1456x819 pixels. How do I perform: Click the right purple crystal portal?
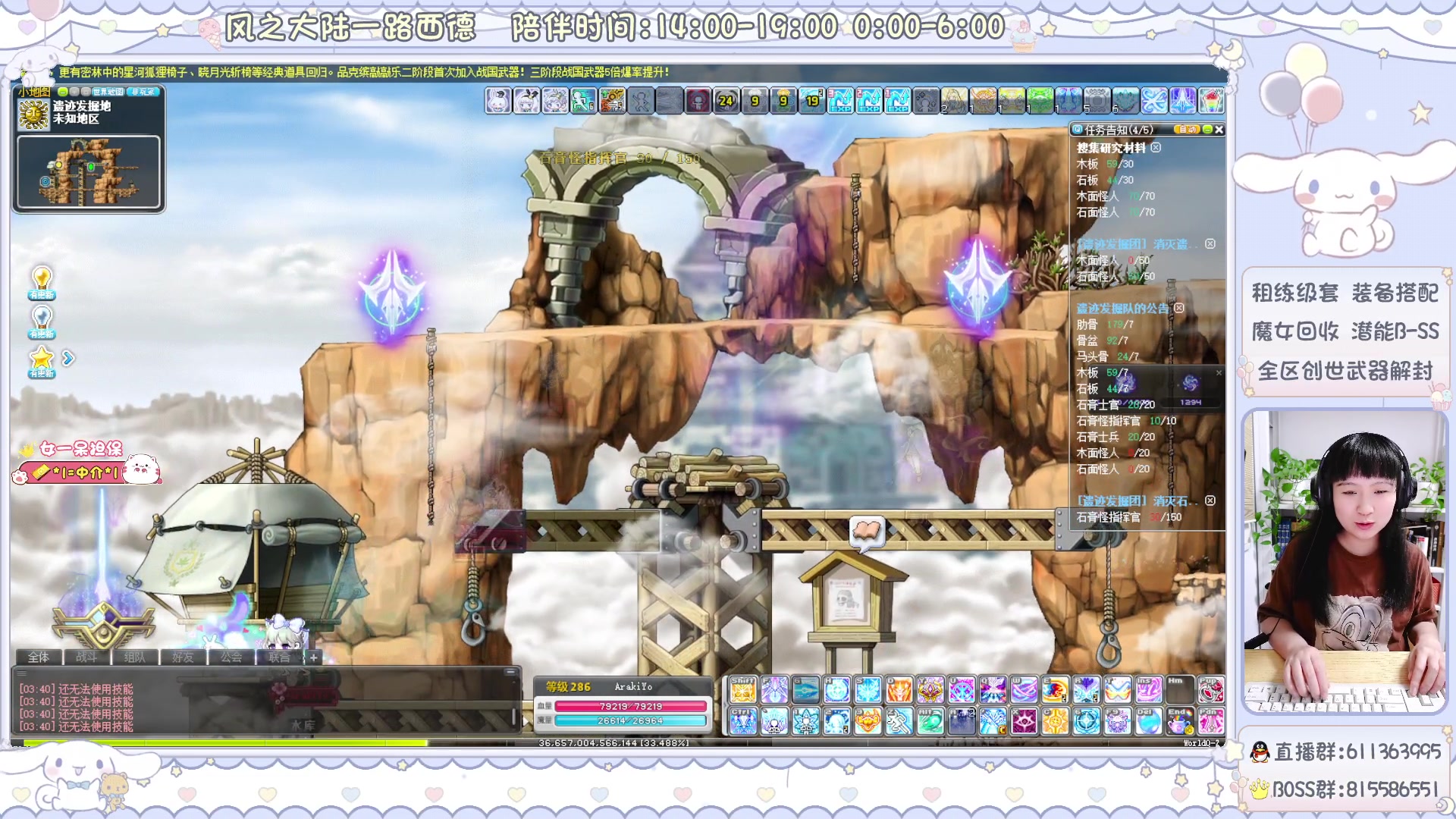[x=977, y=287]
